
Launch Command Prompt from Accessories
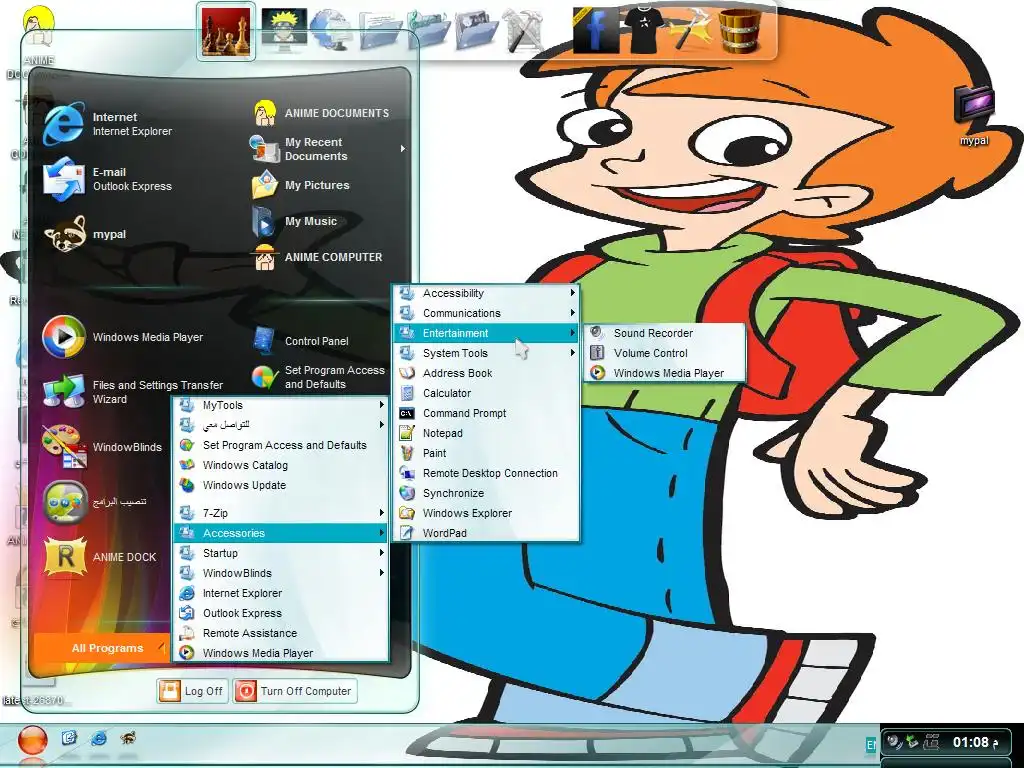pyautogui.click(x=486, y=413)
